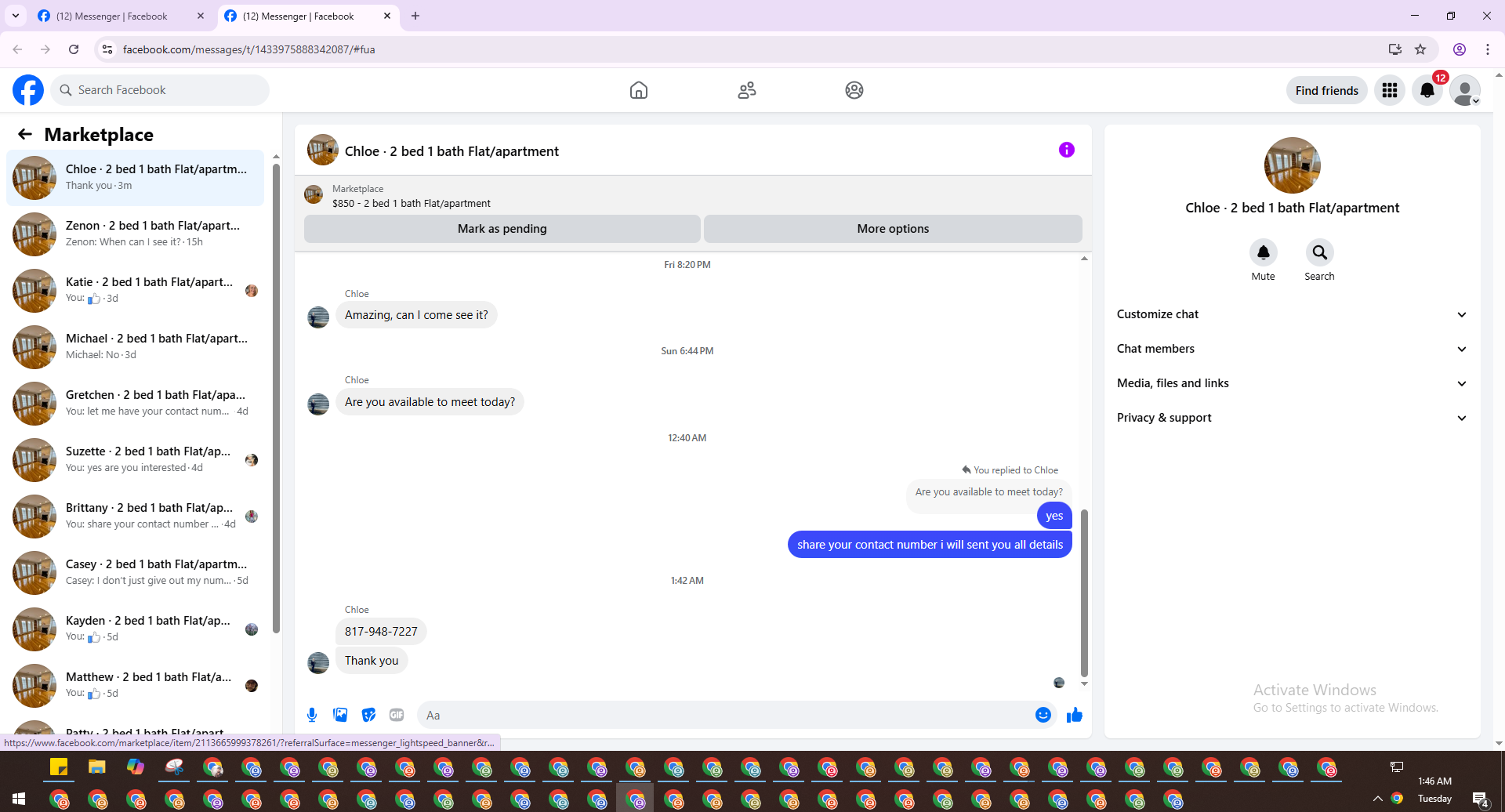Search within the Chloe conversation
Screen dimensions: 1505x812
coord(1320,252)
